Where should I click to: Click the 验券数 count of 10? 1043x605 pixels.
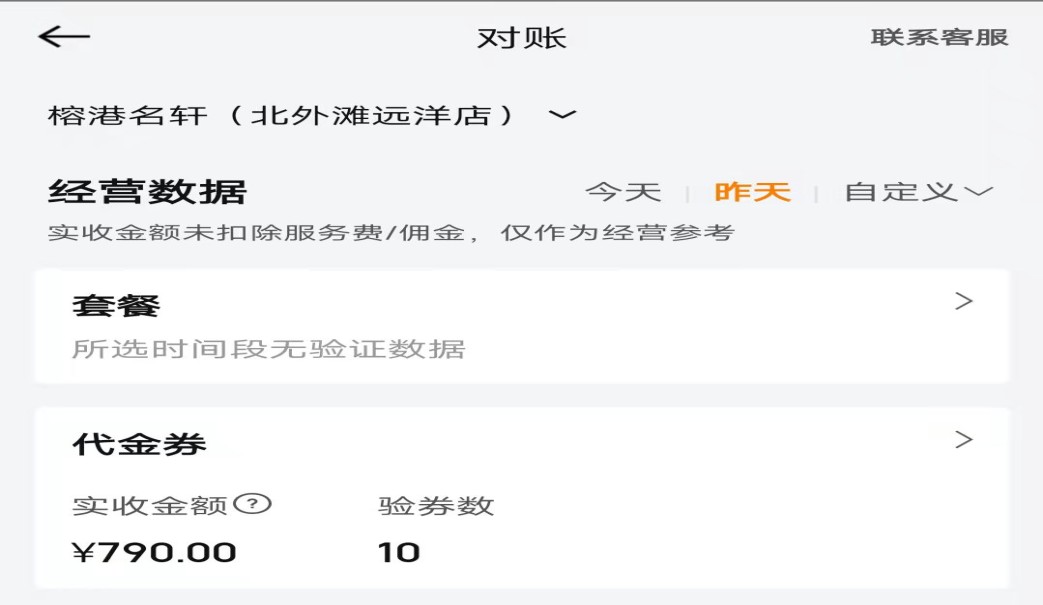coord(399,552)
